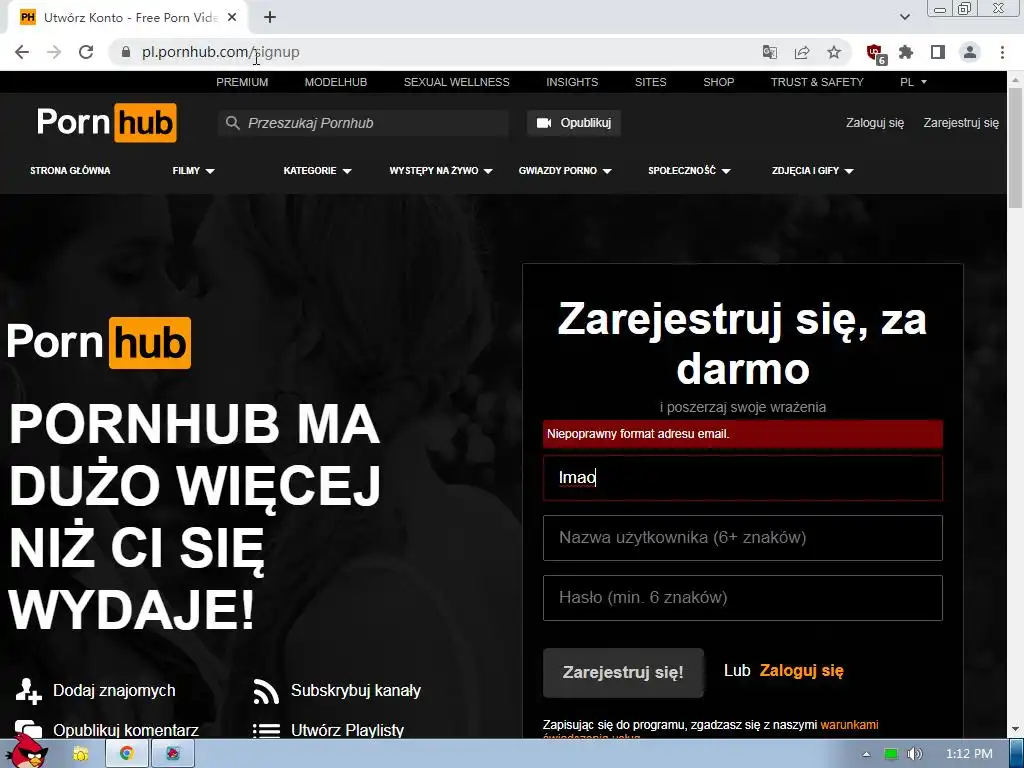This screenshot has height=768, width=1024.
Task: Click the email field containing lmao
Action: click(x=743, y=478)
